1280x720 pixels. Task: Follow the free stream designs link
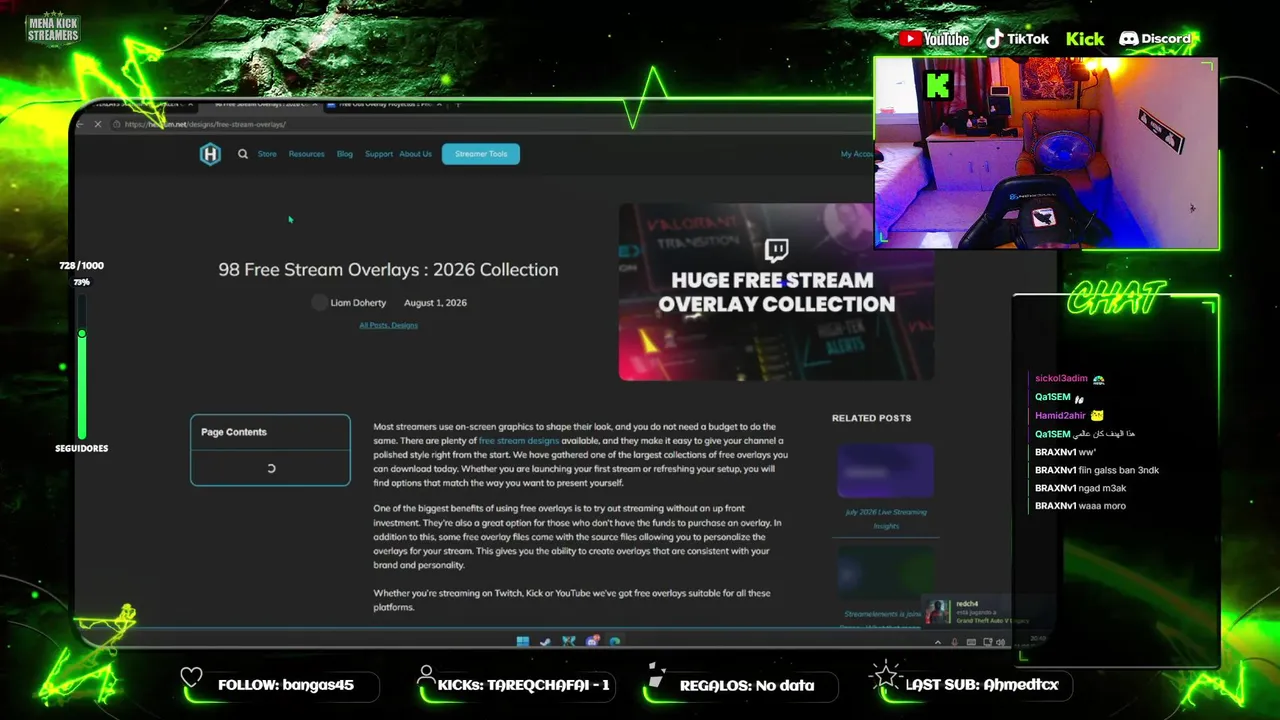519,441
